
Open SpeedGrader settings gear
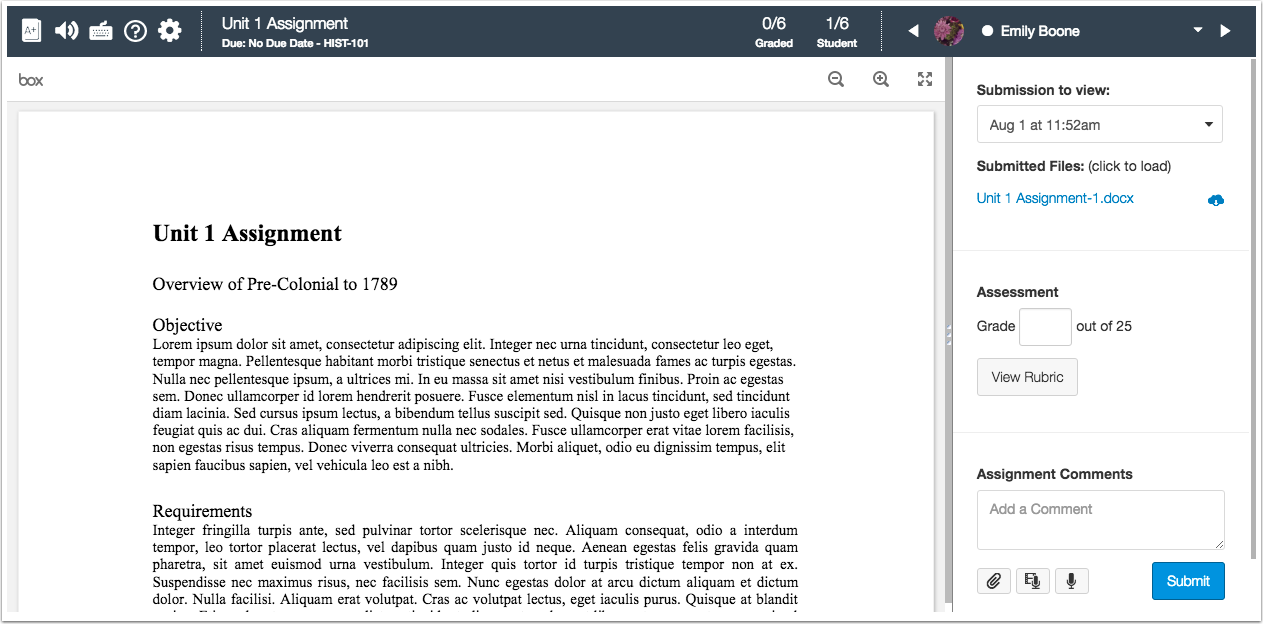170,31
